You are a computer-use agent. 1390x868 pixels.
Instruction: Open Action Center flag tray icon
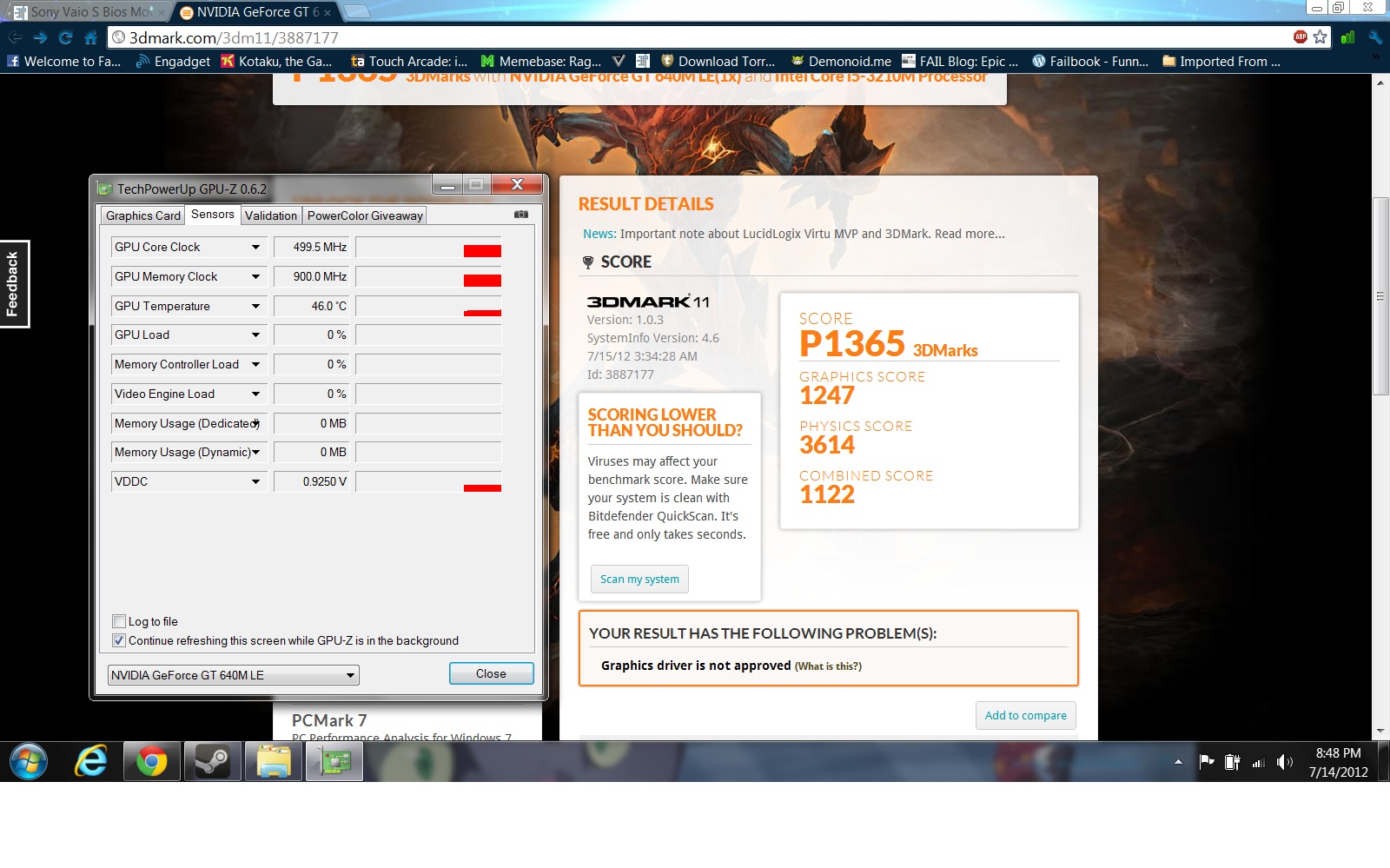click(x=1206, y=762)
